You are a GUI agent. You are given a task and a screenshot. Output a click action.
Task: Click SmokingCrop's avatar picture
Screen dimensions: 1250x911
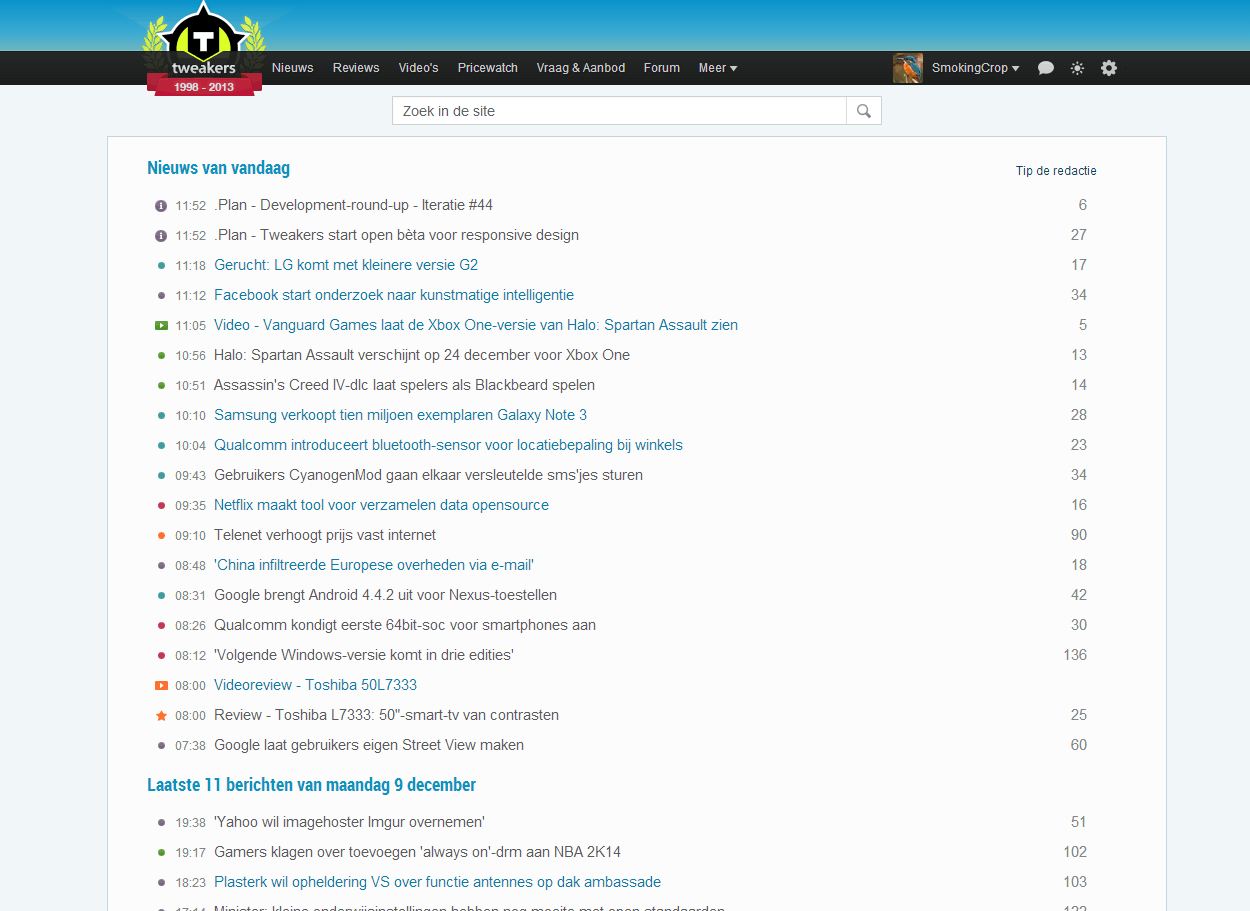(908, 68)
